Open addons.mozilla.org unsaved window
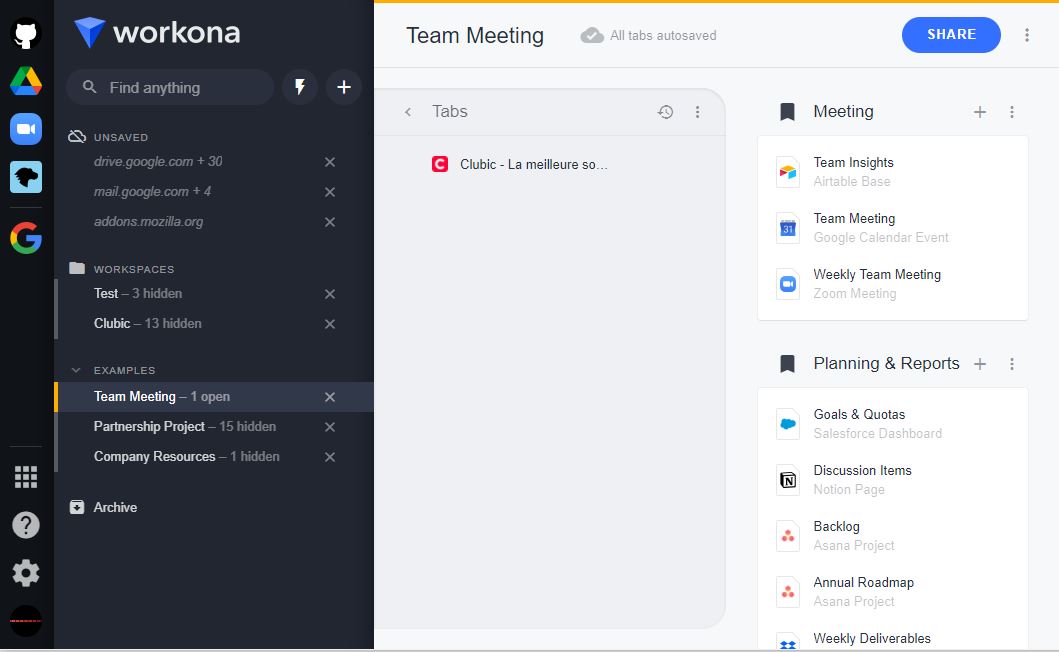1059x652 pixels. coord(149,221)
